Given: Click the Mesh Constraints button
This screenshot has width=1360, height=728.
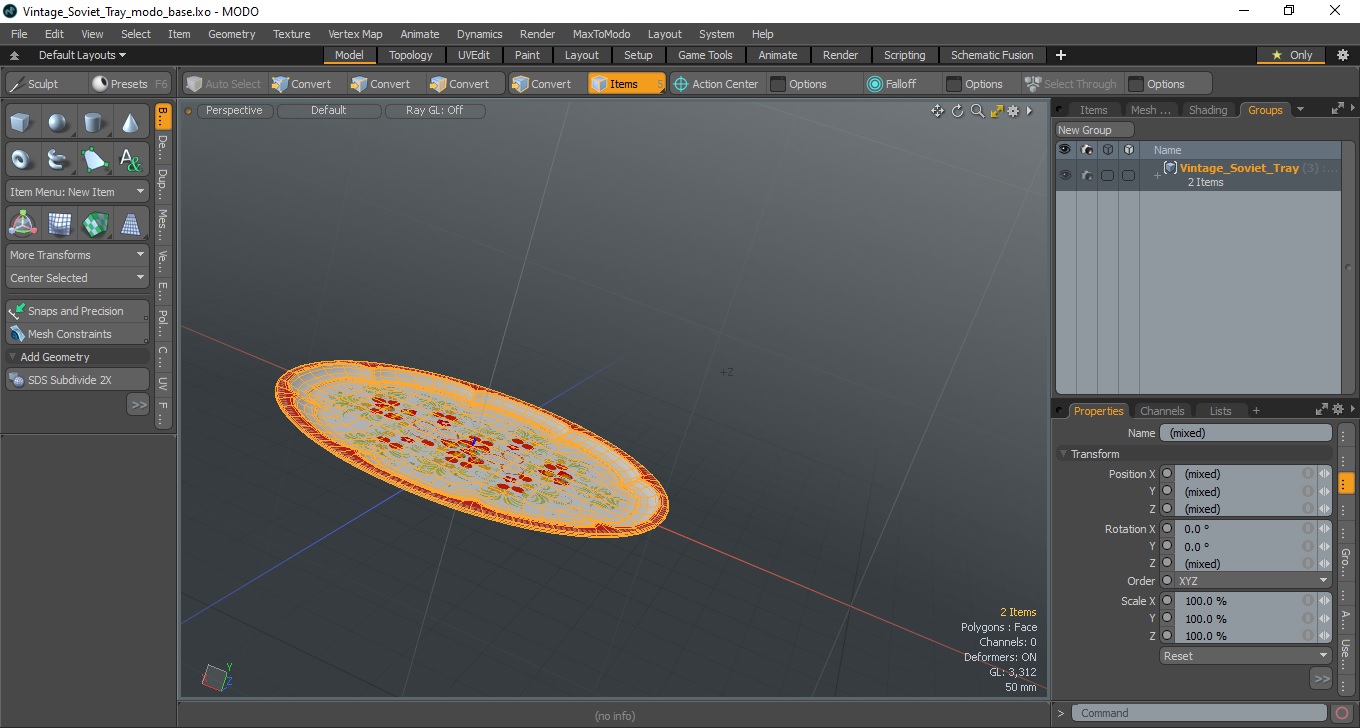Looking at the screenshot, I should 78,334.
